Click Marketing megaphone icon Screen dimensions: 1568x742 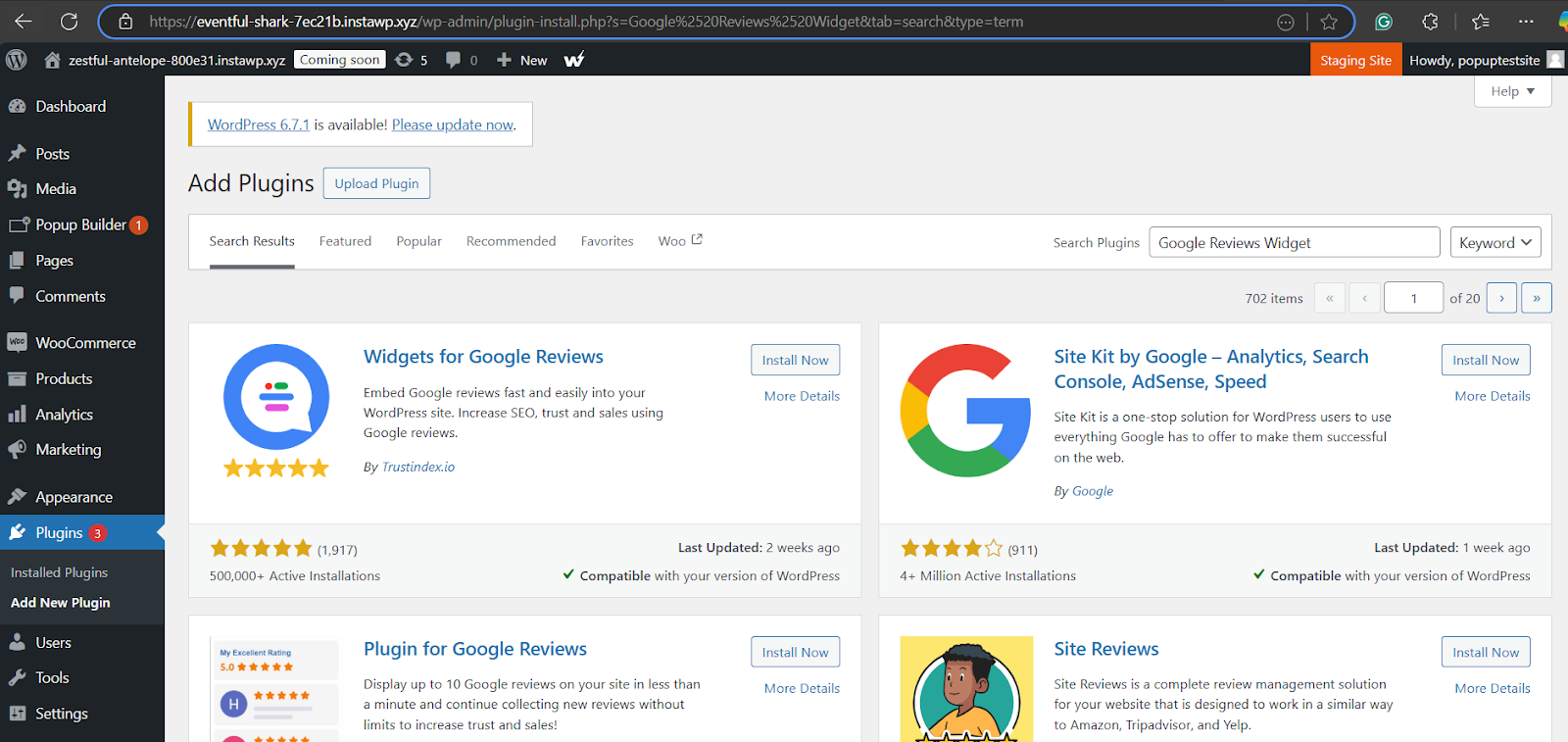17,450
